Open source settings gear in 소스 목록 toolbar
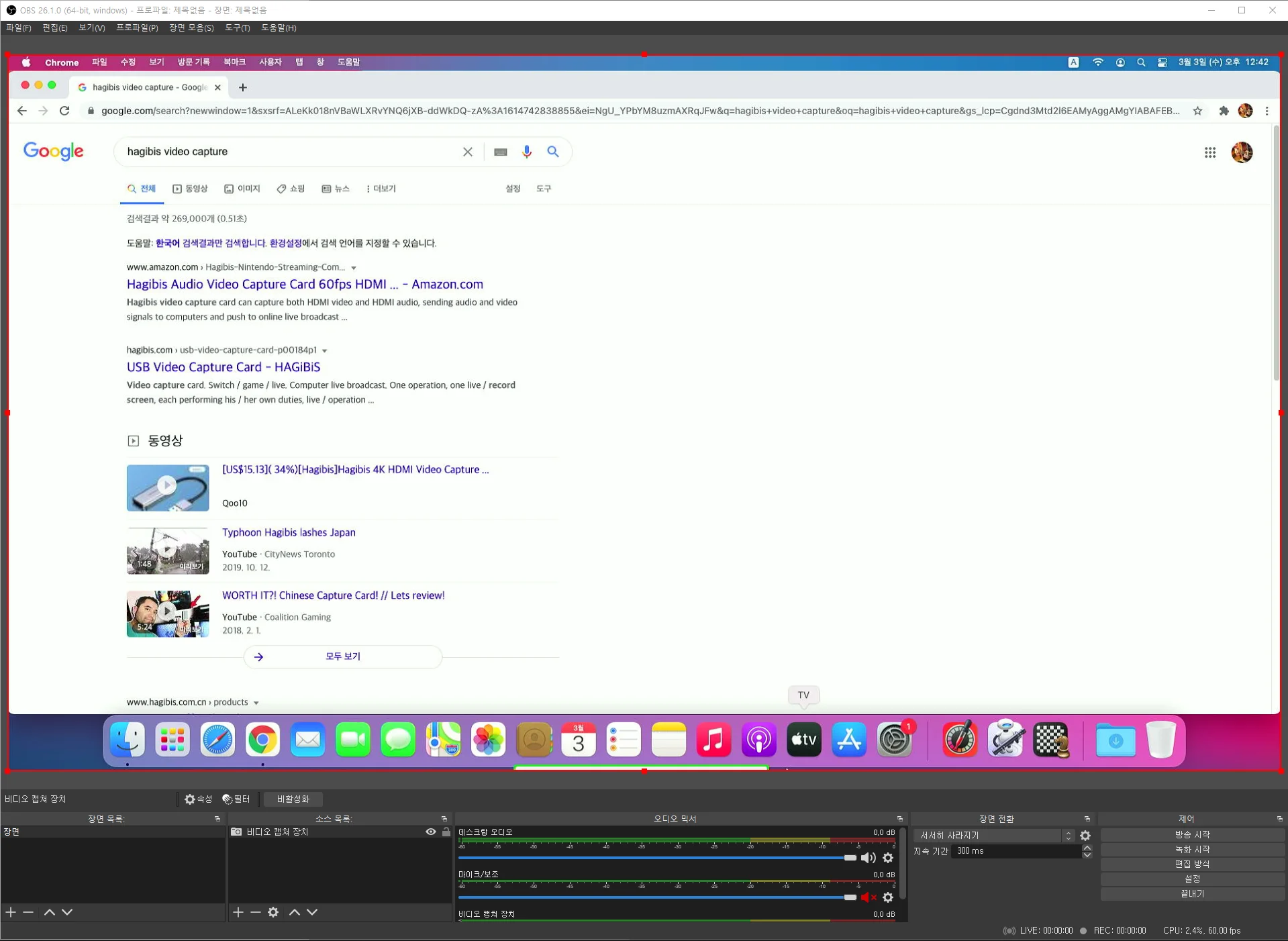 (x=273, y=912)
